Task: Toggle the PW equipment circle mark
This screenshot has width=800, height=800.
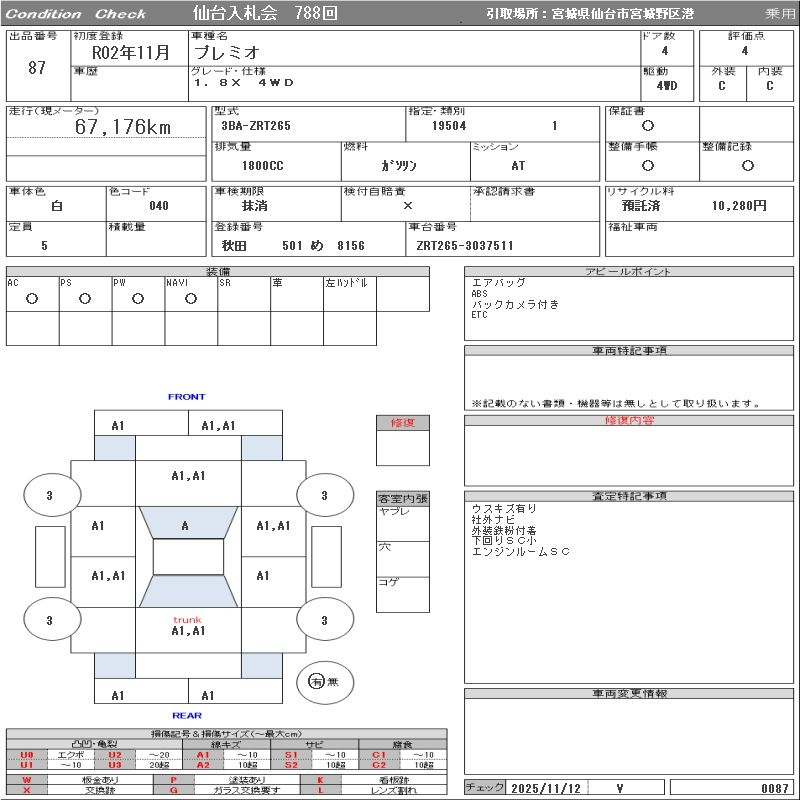Action: pyautogui.click(x=137, y=298)
